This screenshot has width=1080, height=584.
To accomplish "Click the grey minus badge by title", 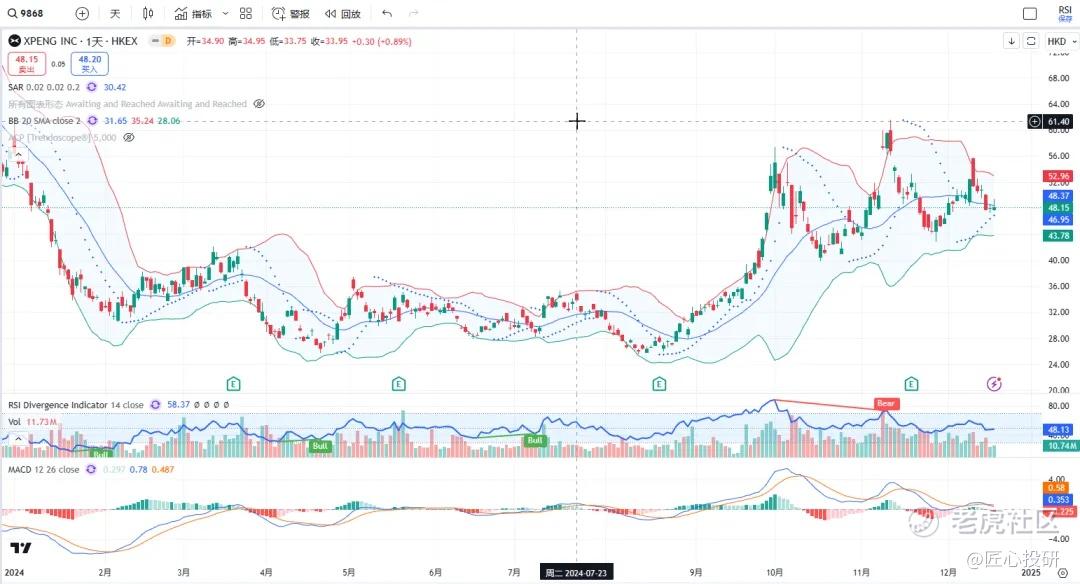I will click(x=155, y=41).
